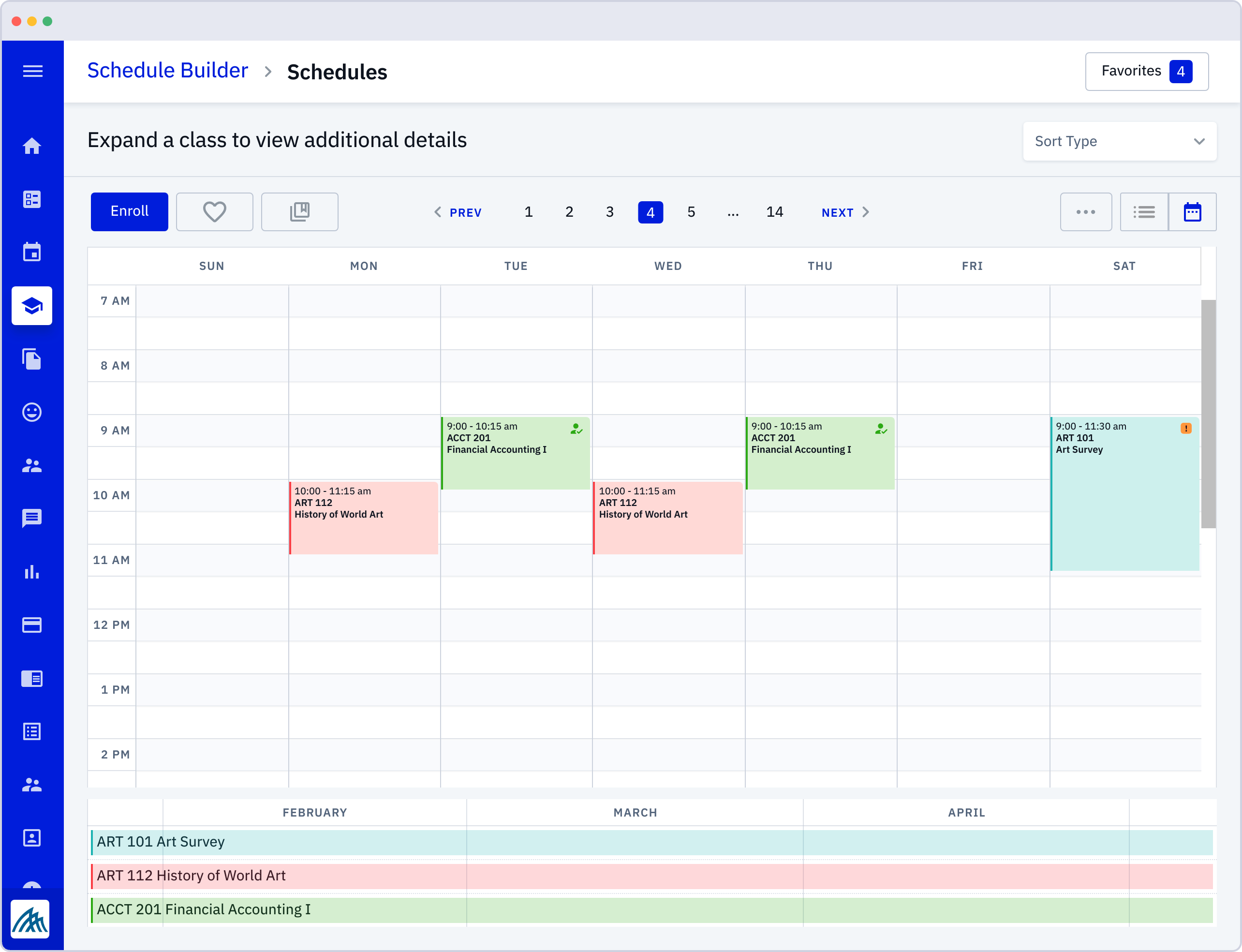The height and width of the screenshot is (952, 1242).
Task: Switch to calendar view
Action: pos(1192,212)
